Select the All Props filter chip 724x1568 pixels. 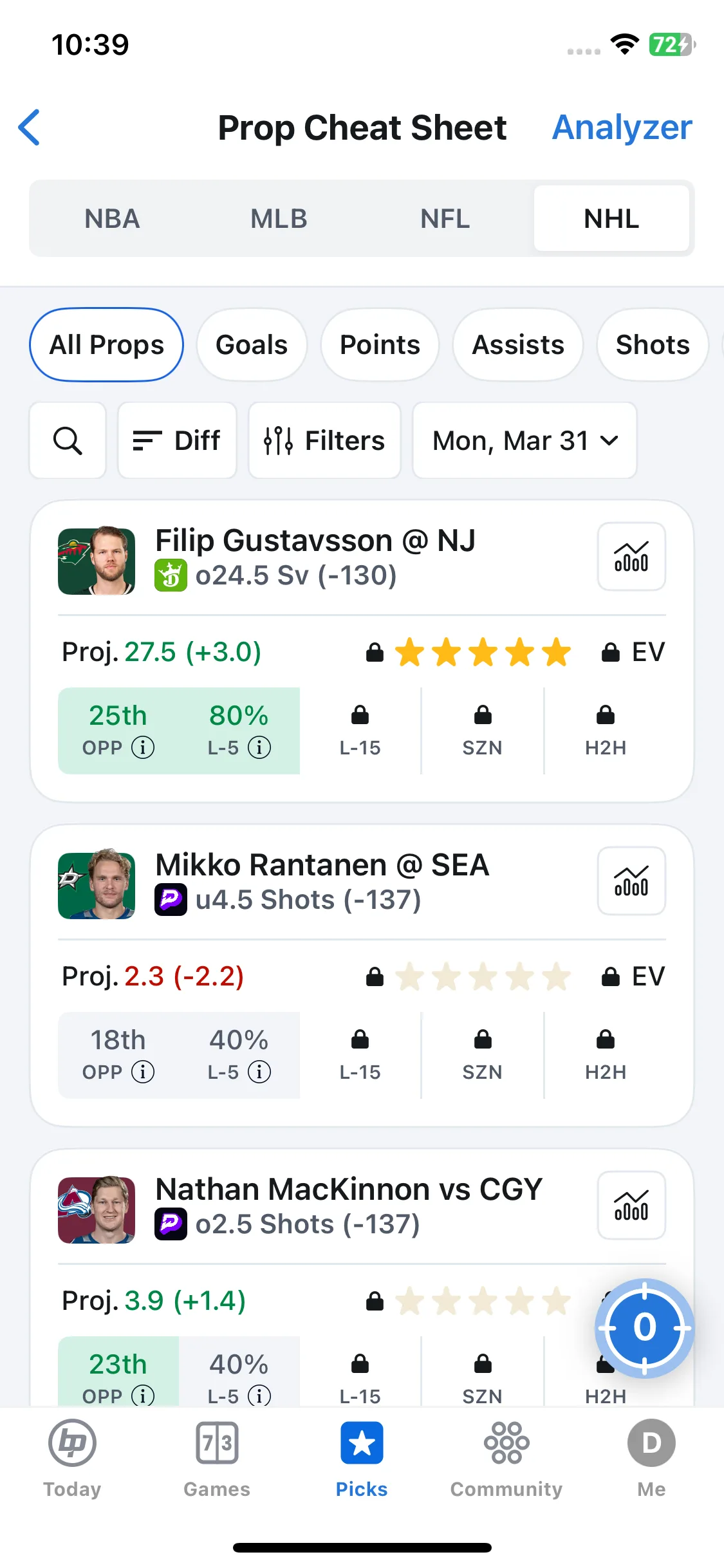pos(107,345)
